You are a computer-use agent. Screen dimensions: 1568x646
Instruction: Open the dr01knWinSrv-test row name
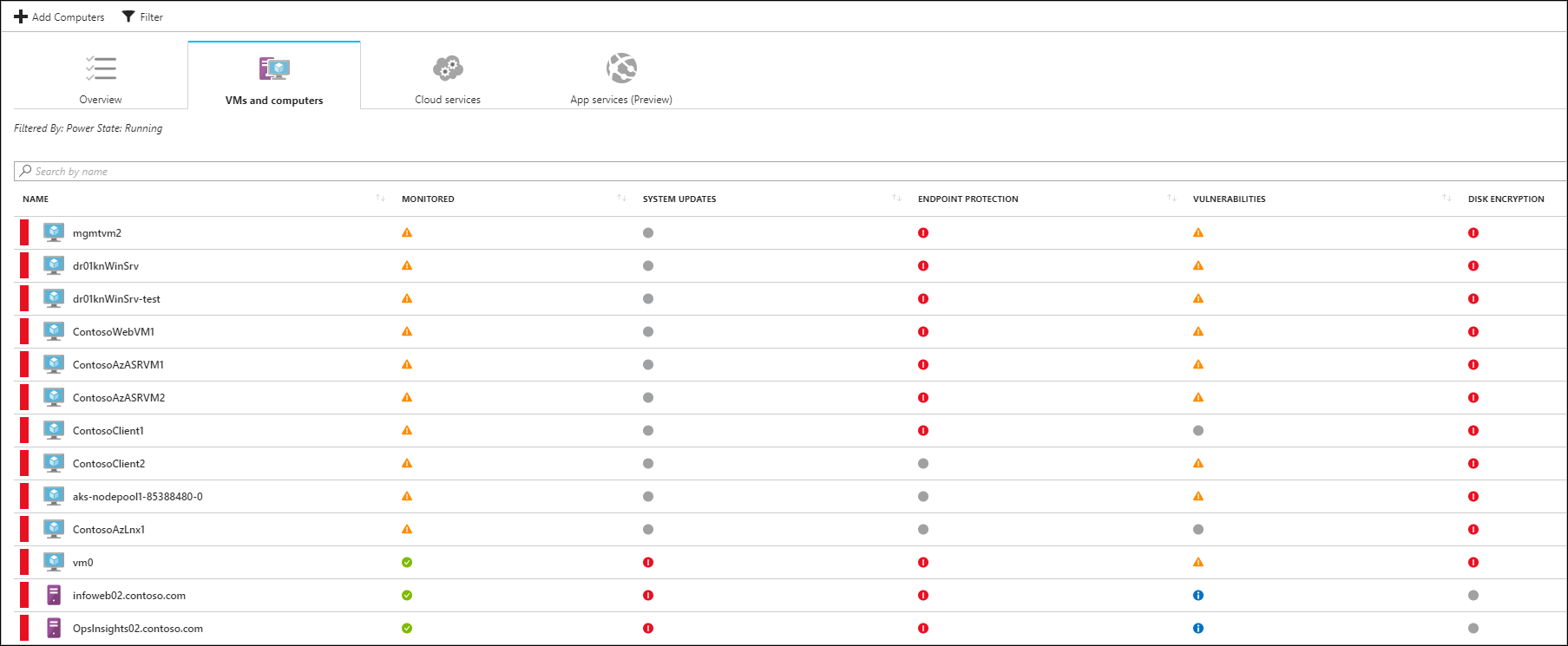[x=116, y=299]
